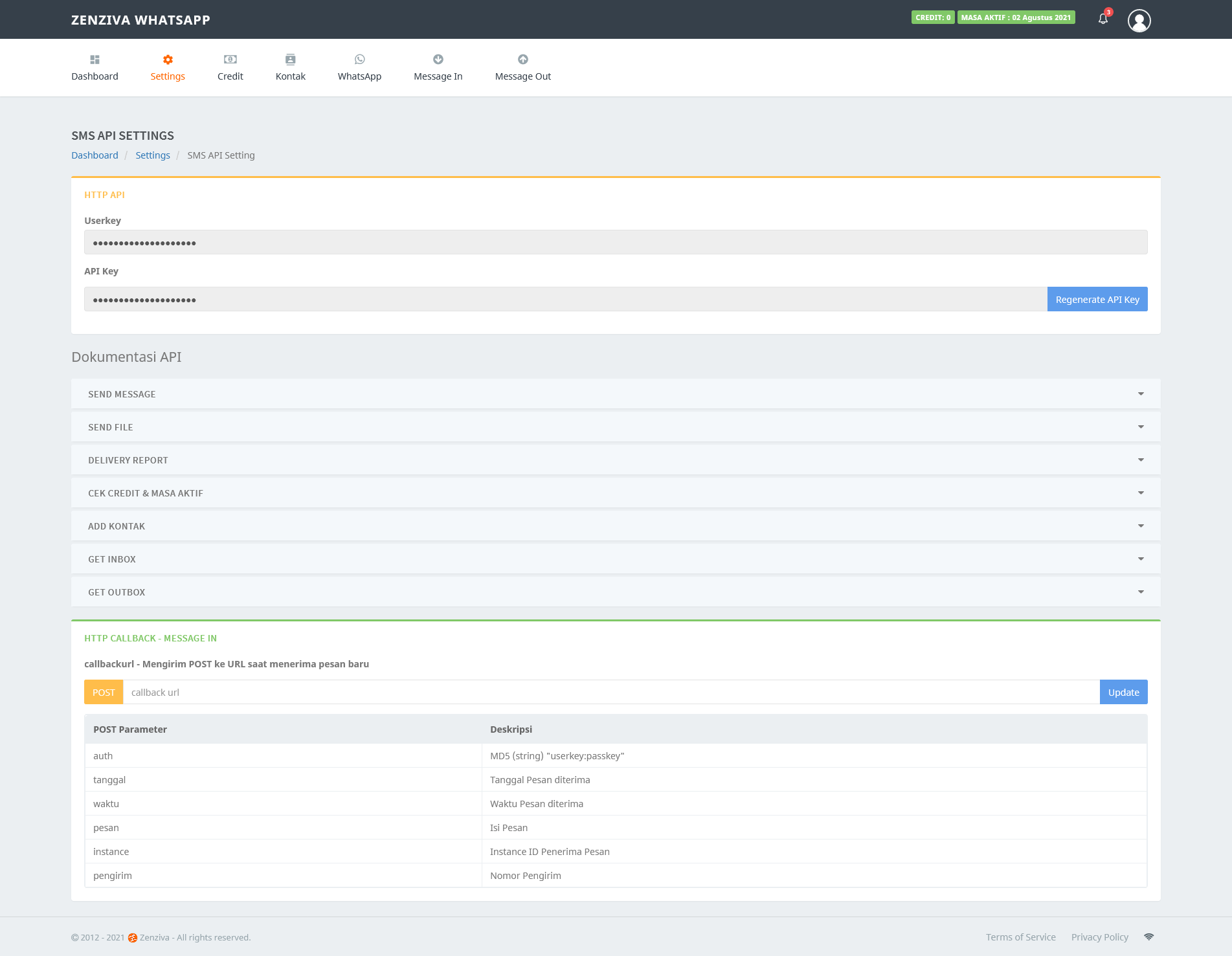
Task: Select the instance parameter cell
Action: click(x=283, y=852)
